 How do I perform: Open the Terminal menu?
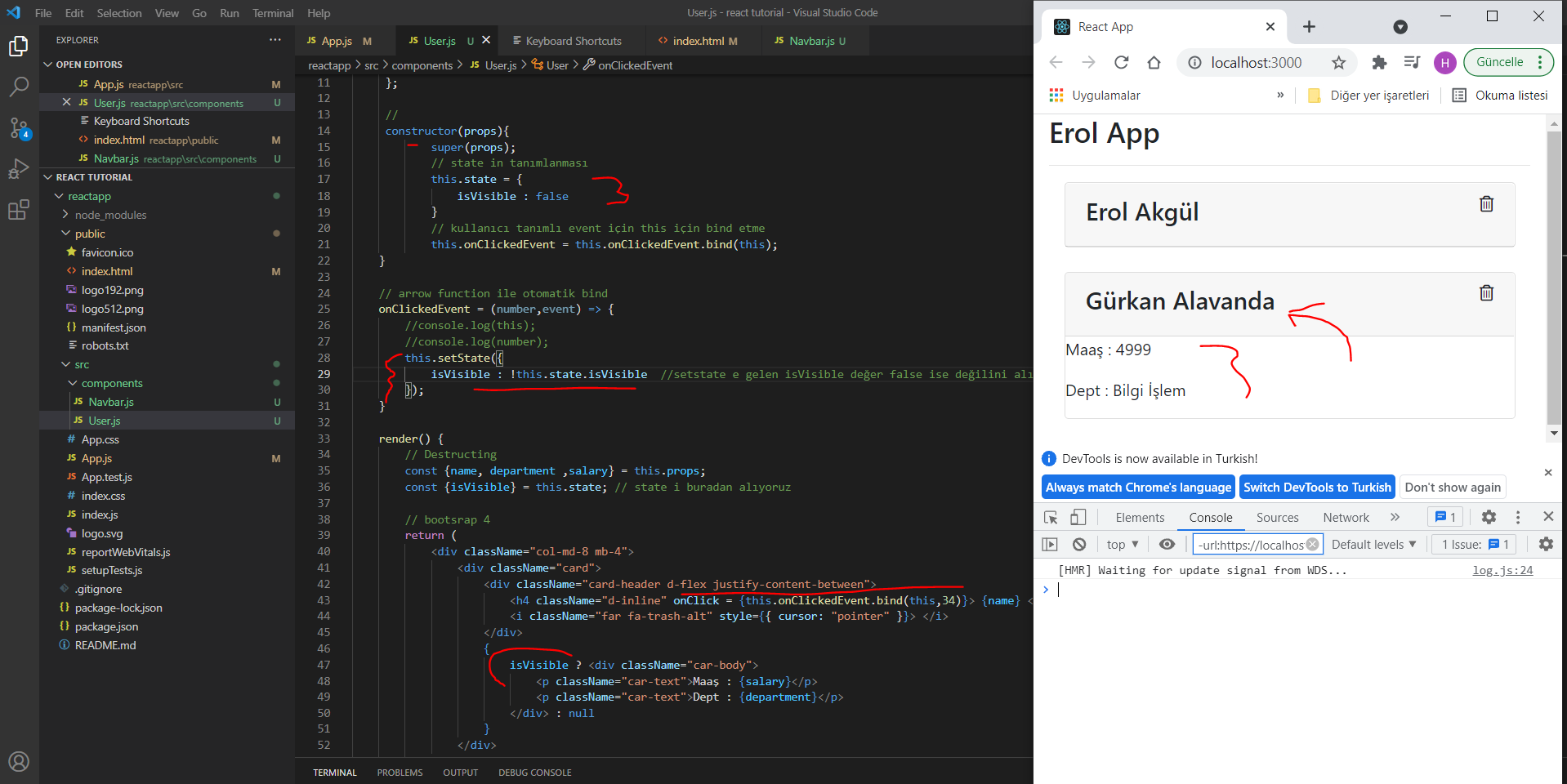pos(272,13)
